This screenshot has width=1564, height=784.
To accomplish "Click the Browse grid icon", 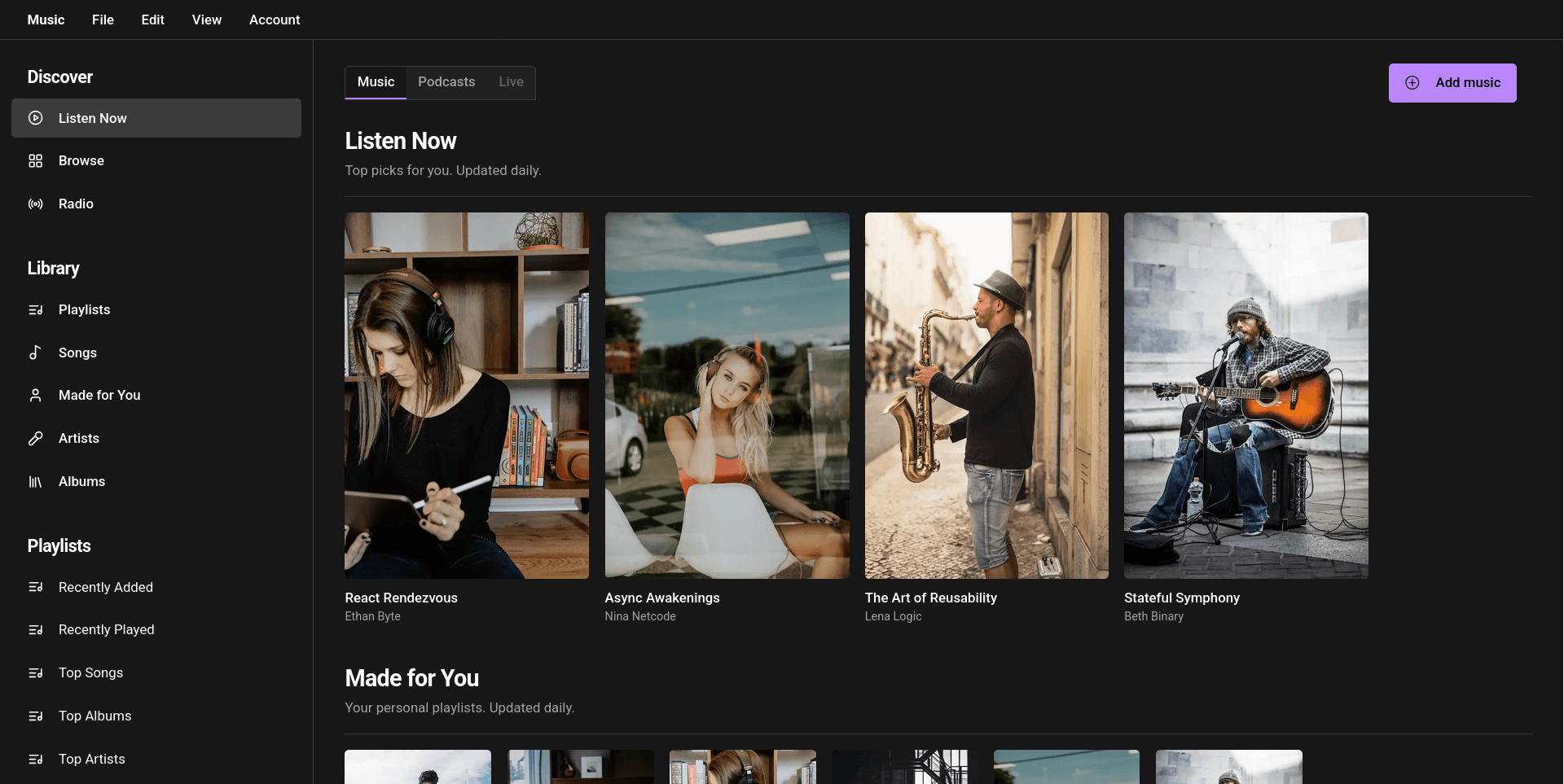I will pos(35,160).
